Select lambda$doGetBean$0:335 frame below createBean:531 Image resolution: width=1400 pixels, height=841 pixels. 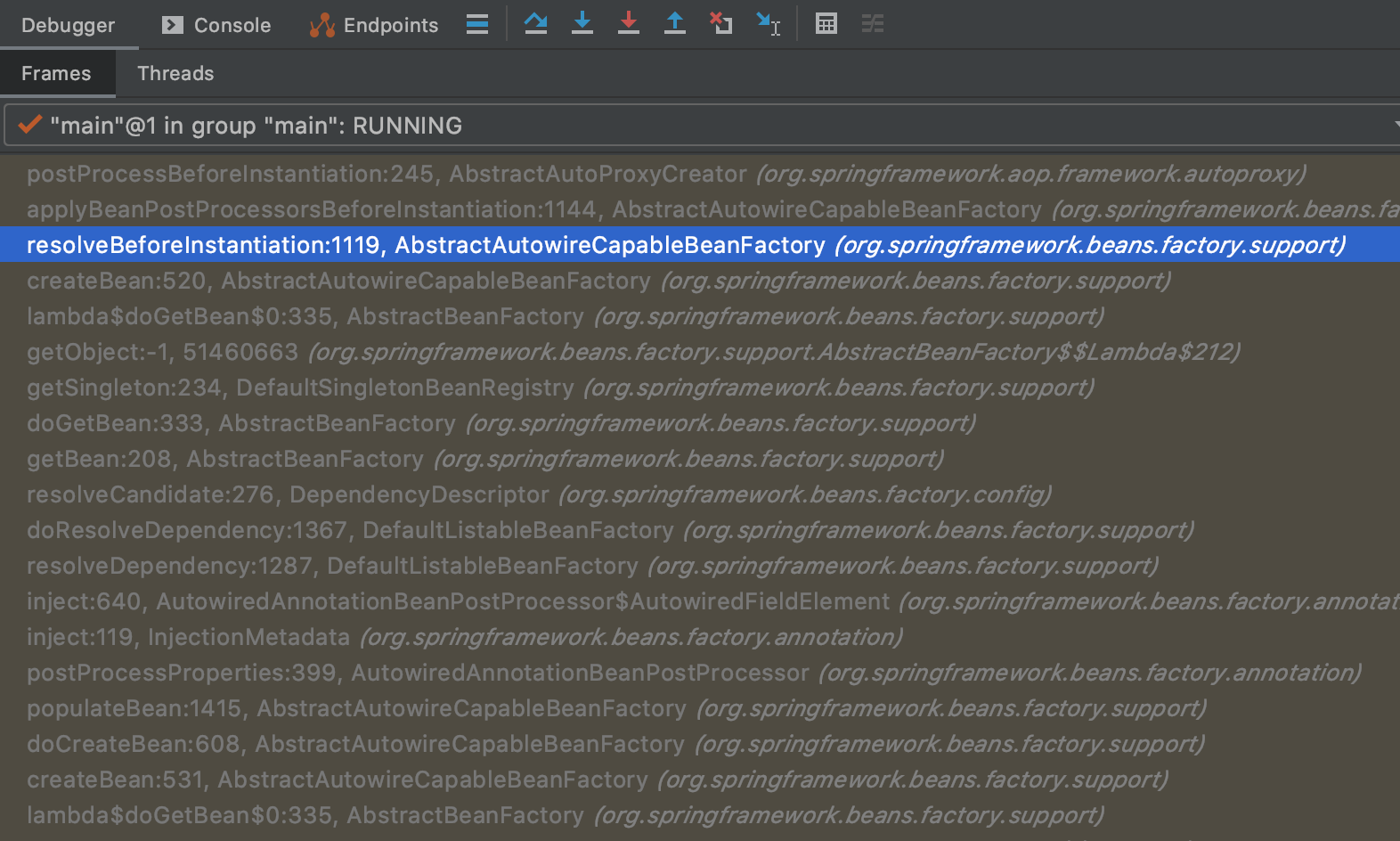pos(700,815)
